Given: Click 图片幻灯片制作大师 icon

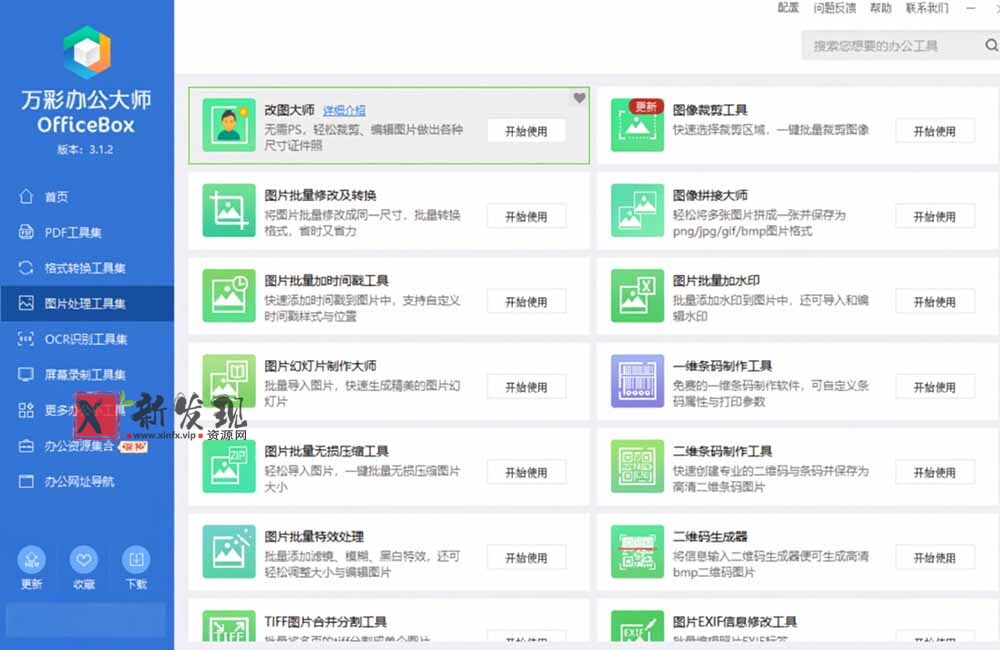Looking at the screenshot, I should (229, 381).
